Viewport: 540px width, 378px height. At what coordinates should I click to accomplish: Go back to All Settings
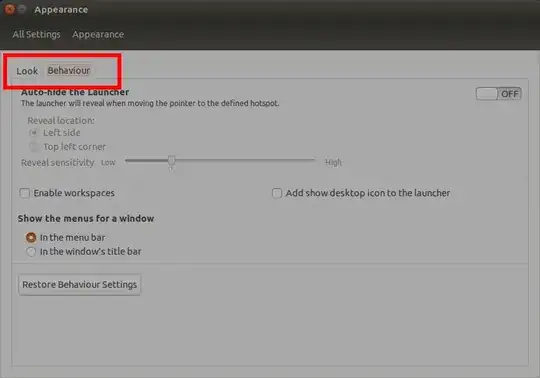pyautogui.click(x=37, y=34)
